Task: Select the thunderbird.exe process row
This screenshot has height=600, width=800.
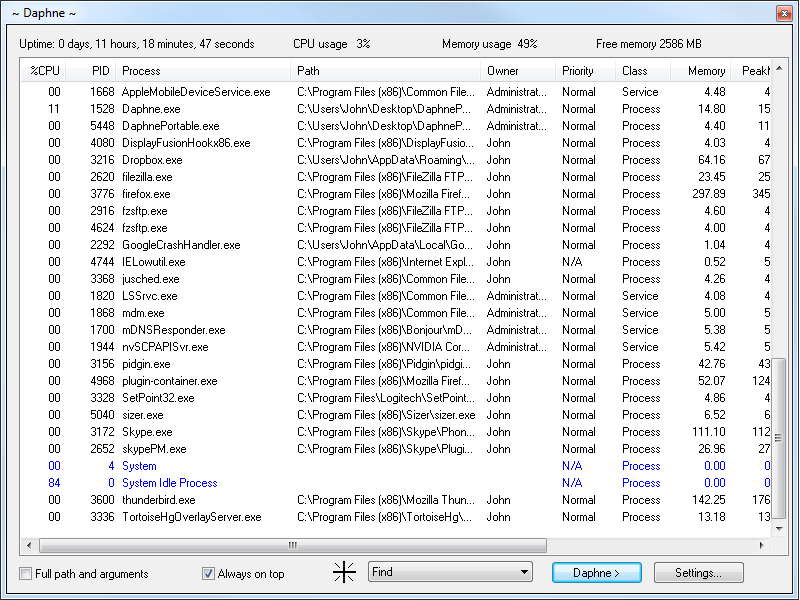Action: click(x=158, y=500)
